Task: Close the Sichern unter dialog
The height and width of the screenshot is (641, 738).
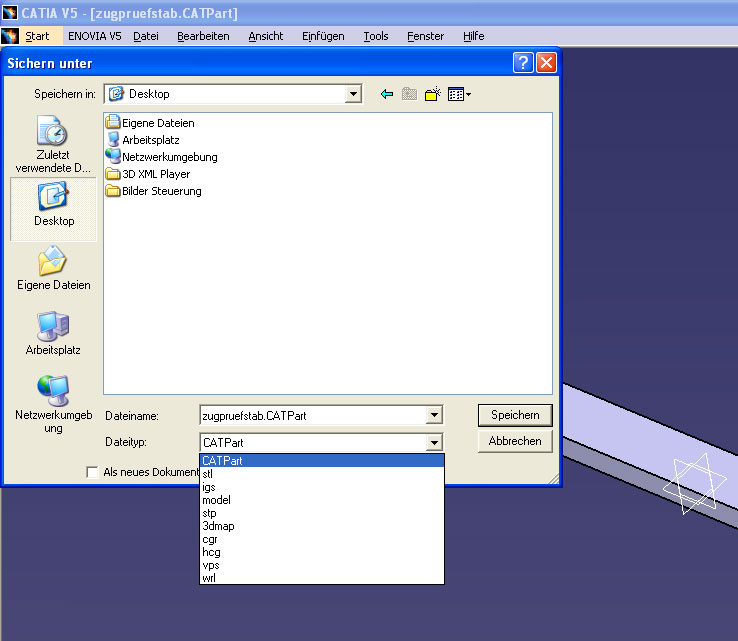Action: [546, 63]
